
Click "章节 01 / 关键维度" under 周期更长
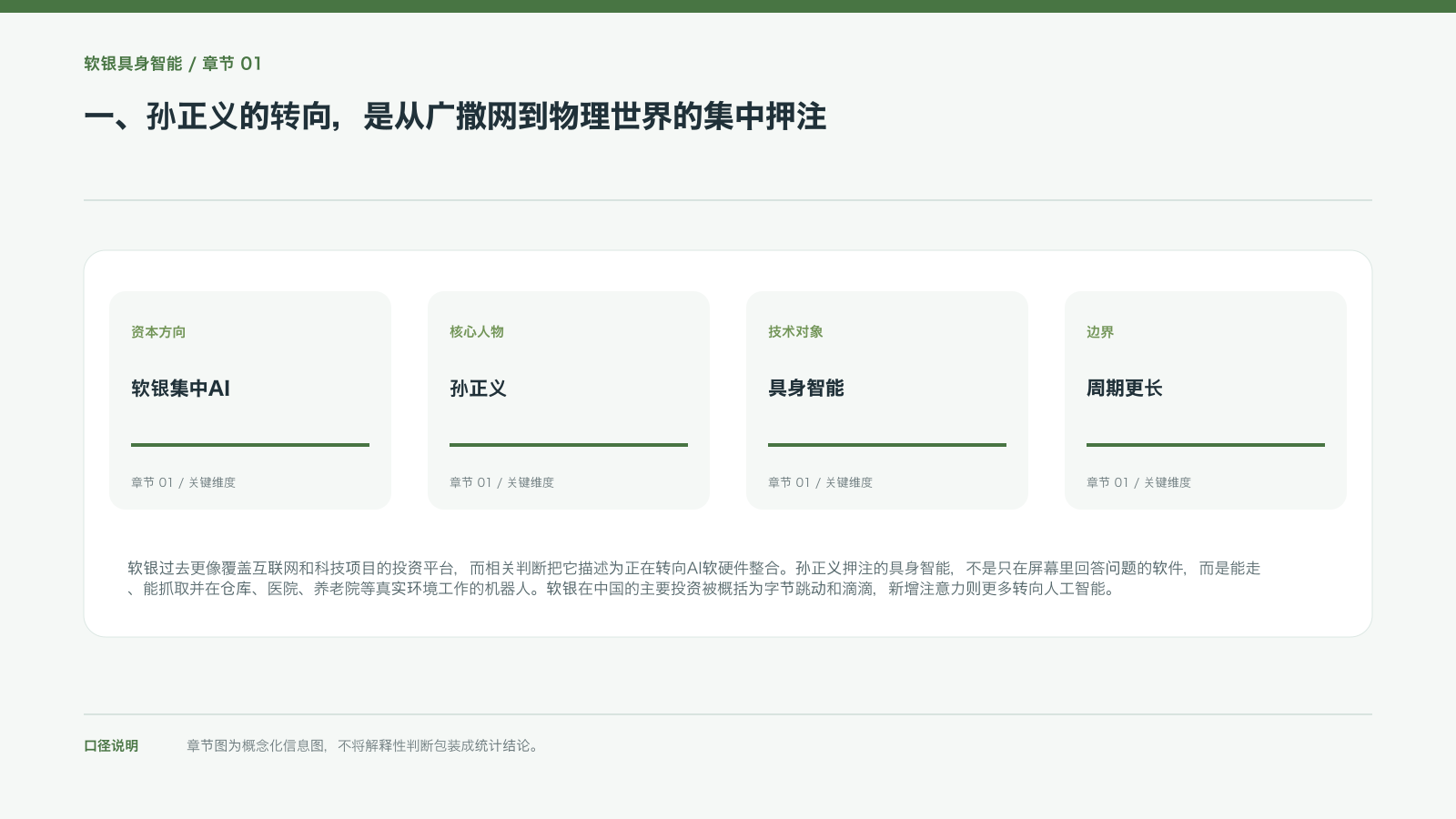pyautogui.click(x=1138, y=482)
